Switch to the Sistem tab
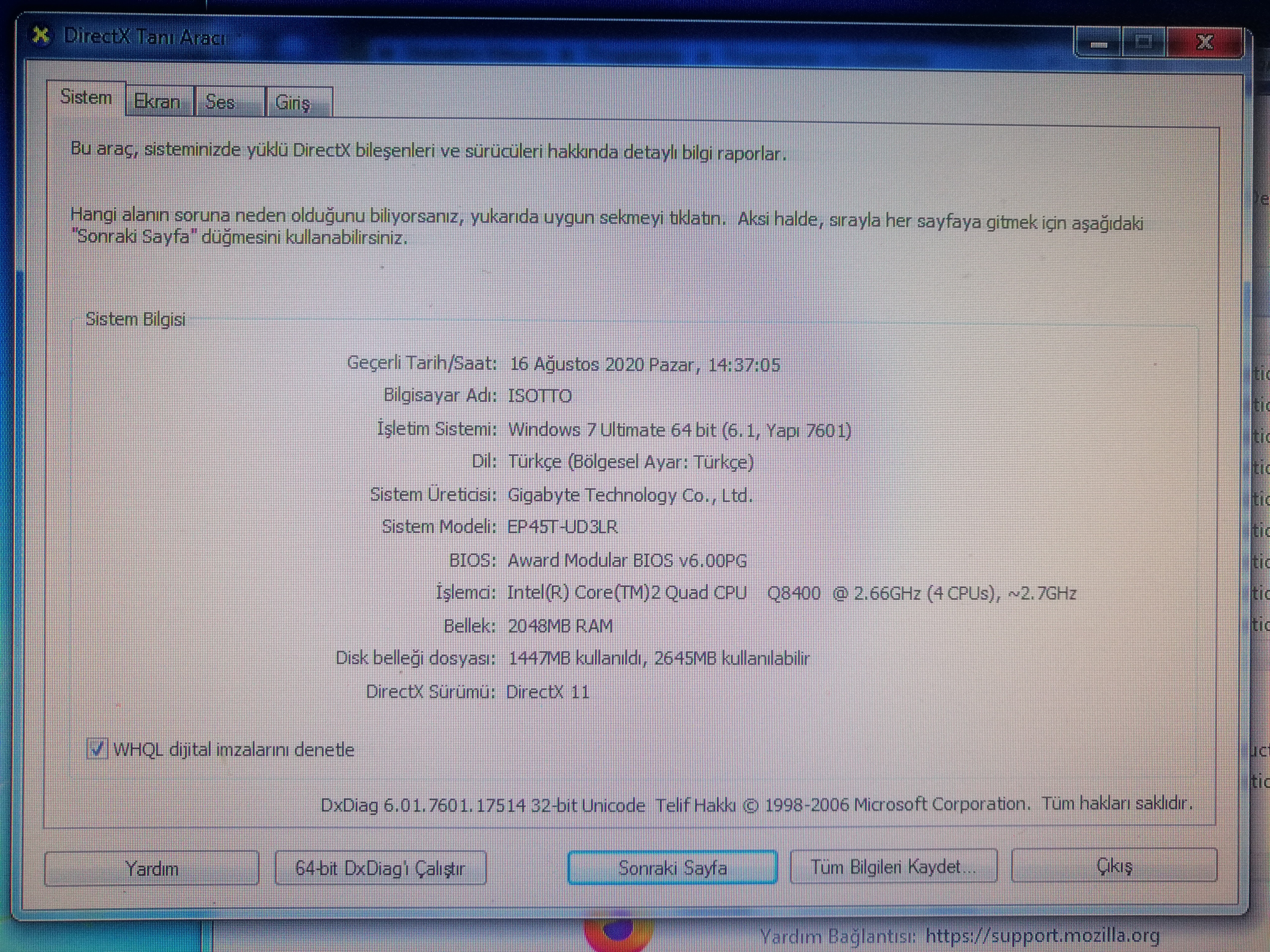Viewport: 1270px width, 952px height. point(86,98)
